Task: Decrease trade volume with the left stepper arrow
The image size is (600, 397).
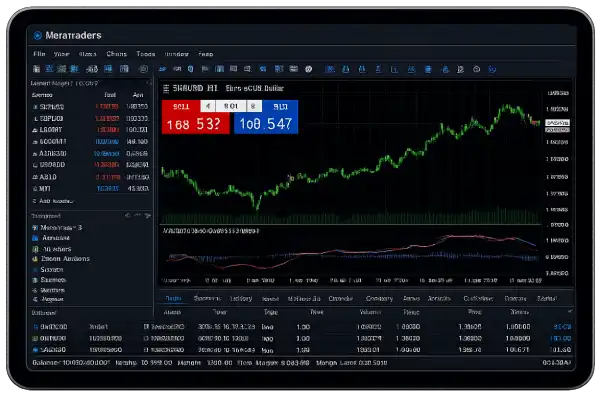Action: (x=208, y=106)
